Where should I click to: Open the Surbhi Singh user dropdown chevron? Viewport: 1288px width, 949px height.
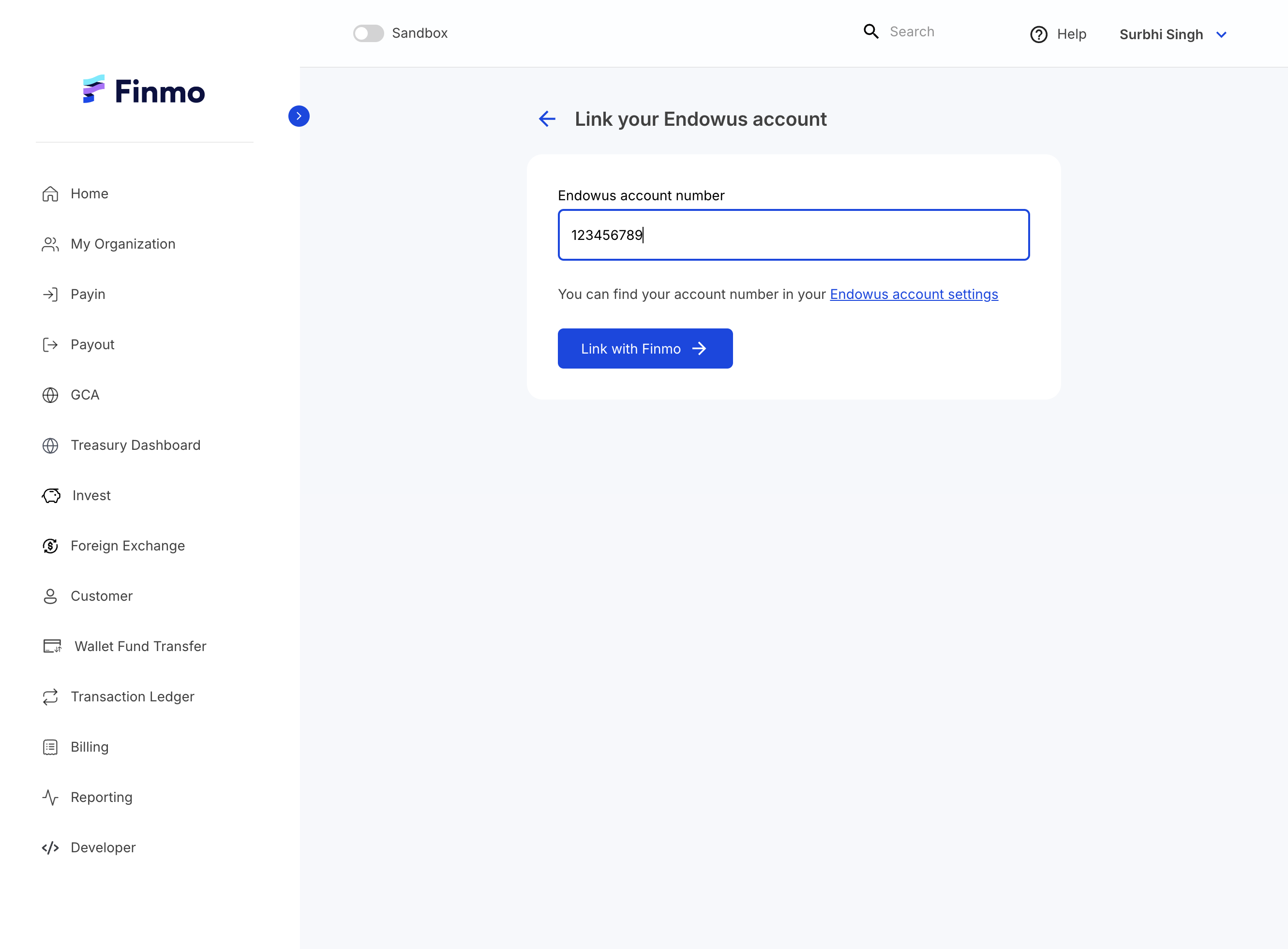(1221, 34)
